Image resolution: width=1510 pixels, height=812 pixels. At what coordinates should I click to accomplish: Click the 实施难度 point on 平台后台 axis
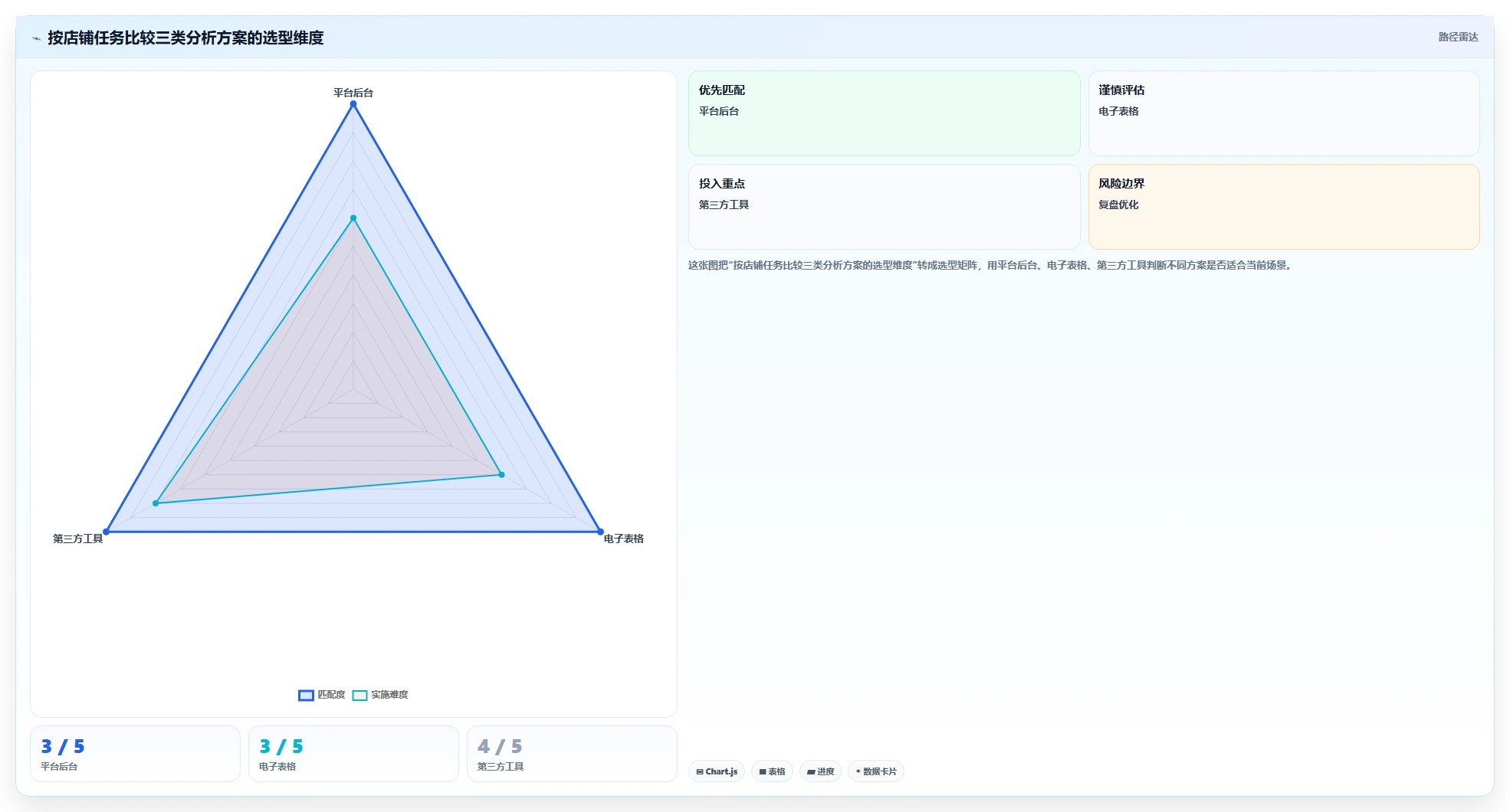pos(353,218)
